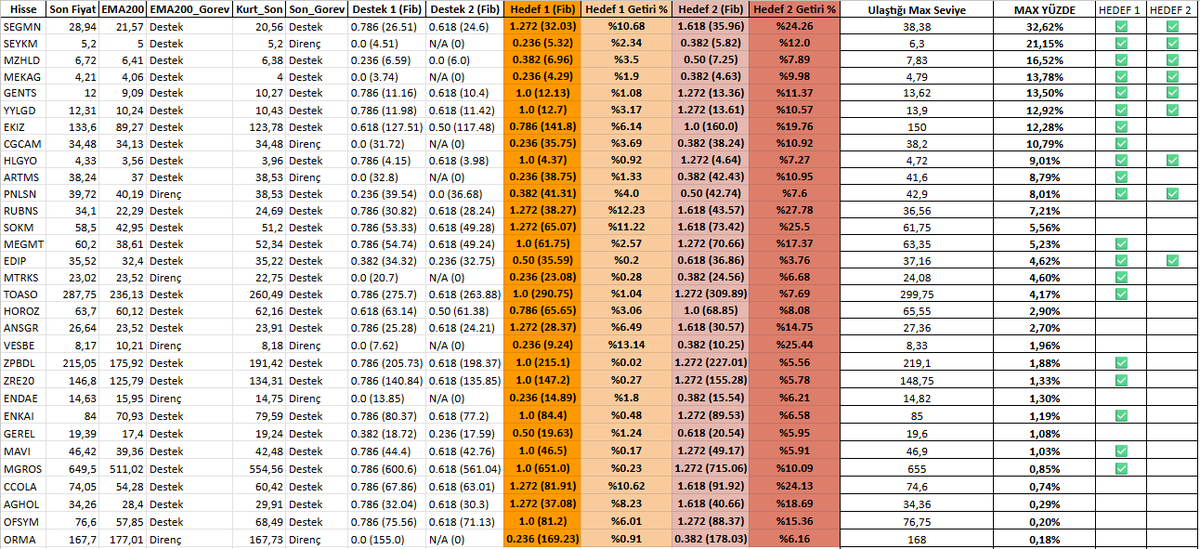Select HEDEF 1 checkmark in GENTS row
The width and height of the screenshot is (1200, 549).
(x=1120, y=94)
